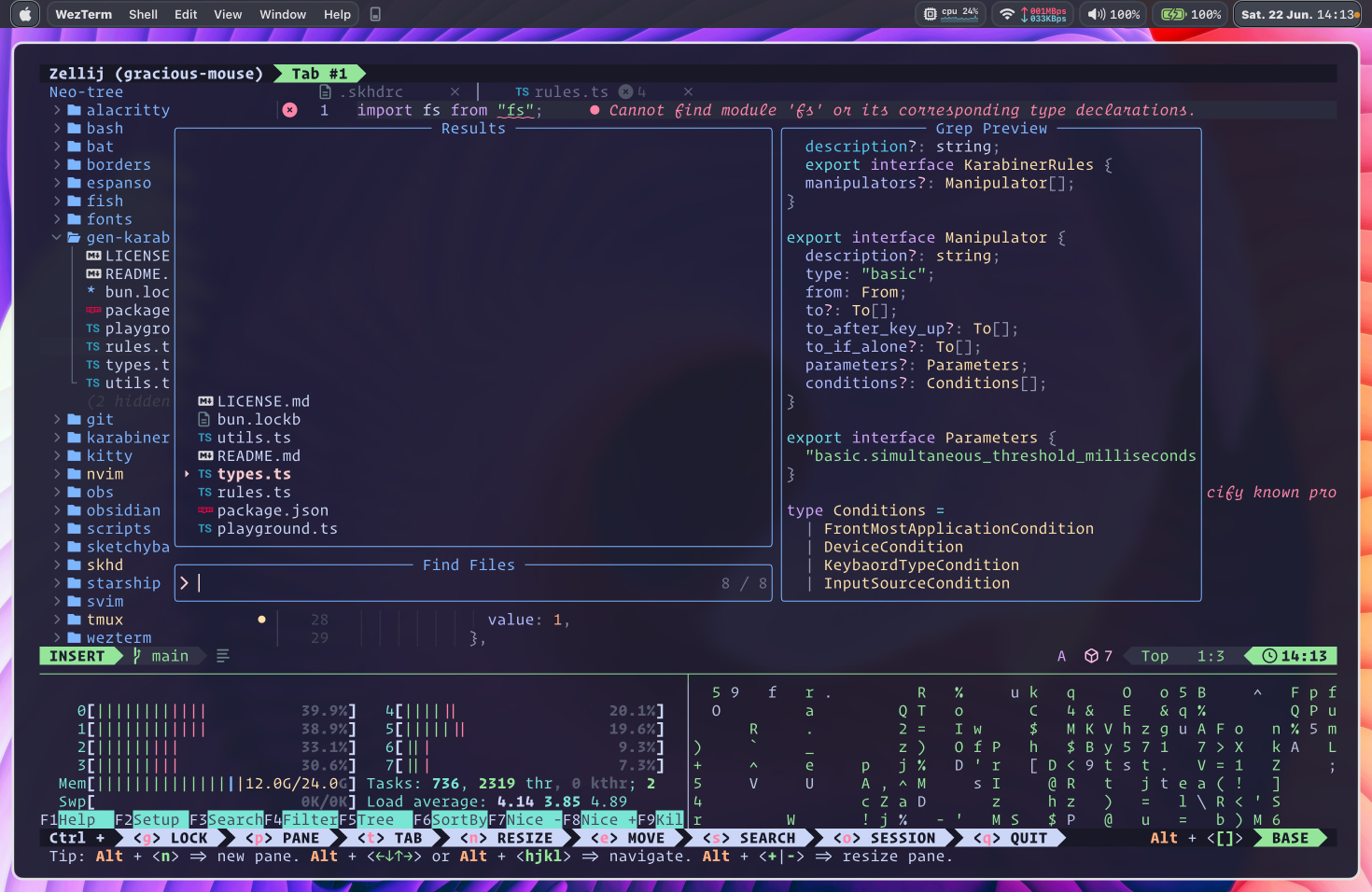
Task: Select types.ts in Telescope results
Action: 245,474
